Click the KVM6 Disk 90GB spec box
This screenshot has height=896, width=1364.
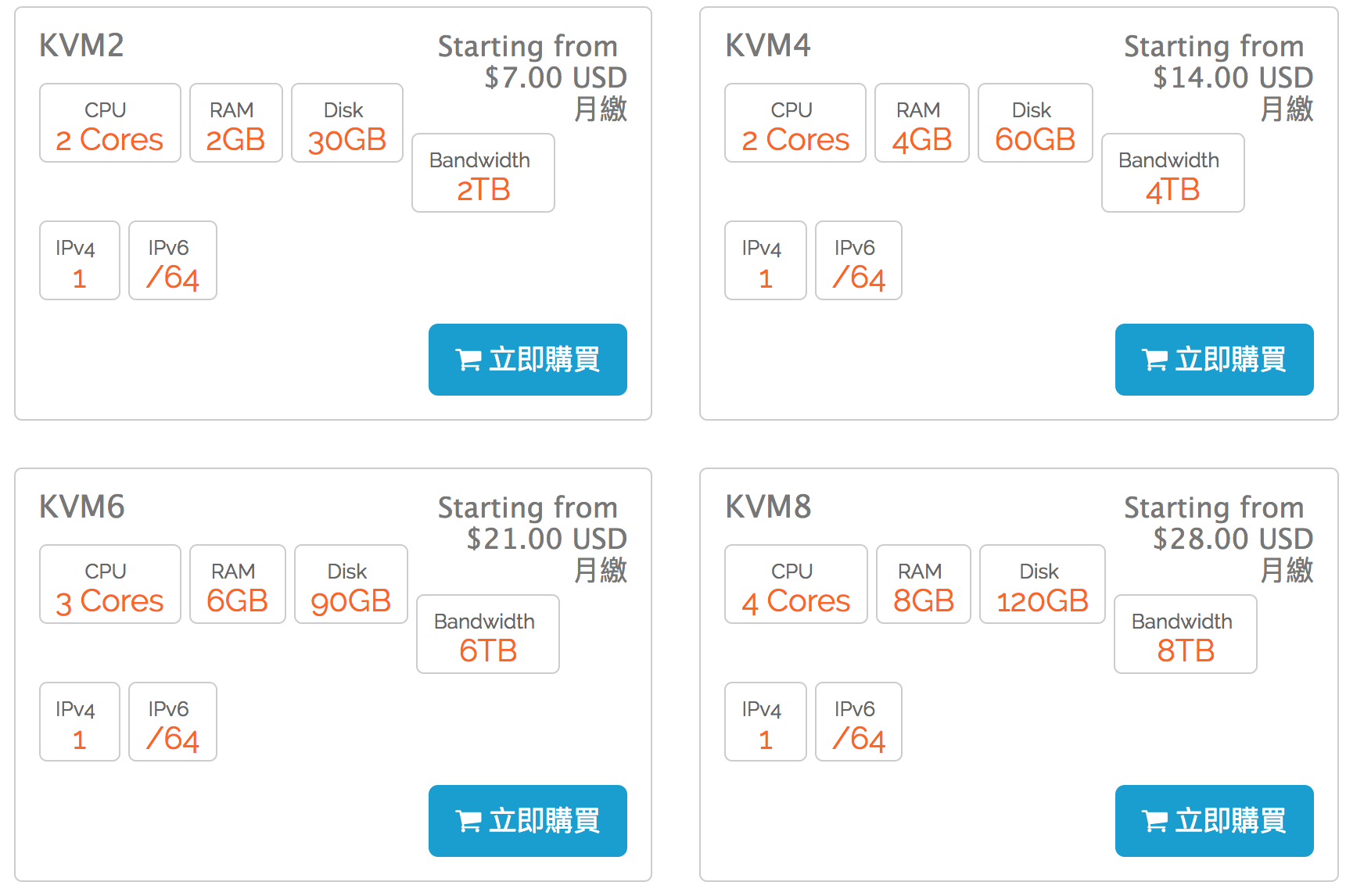pos(350,585)
